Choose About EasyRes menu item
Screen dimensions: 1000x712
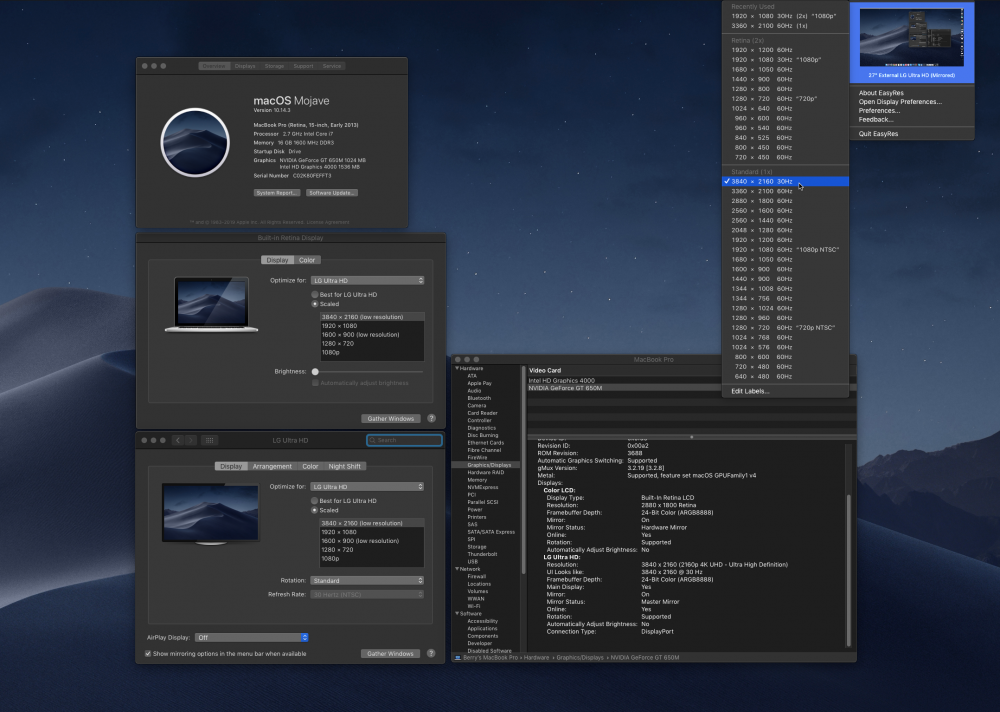tap(881, 93)
